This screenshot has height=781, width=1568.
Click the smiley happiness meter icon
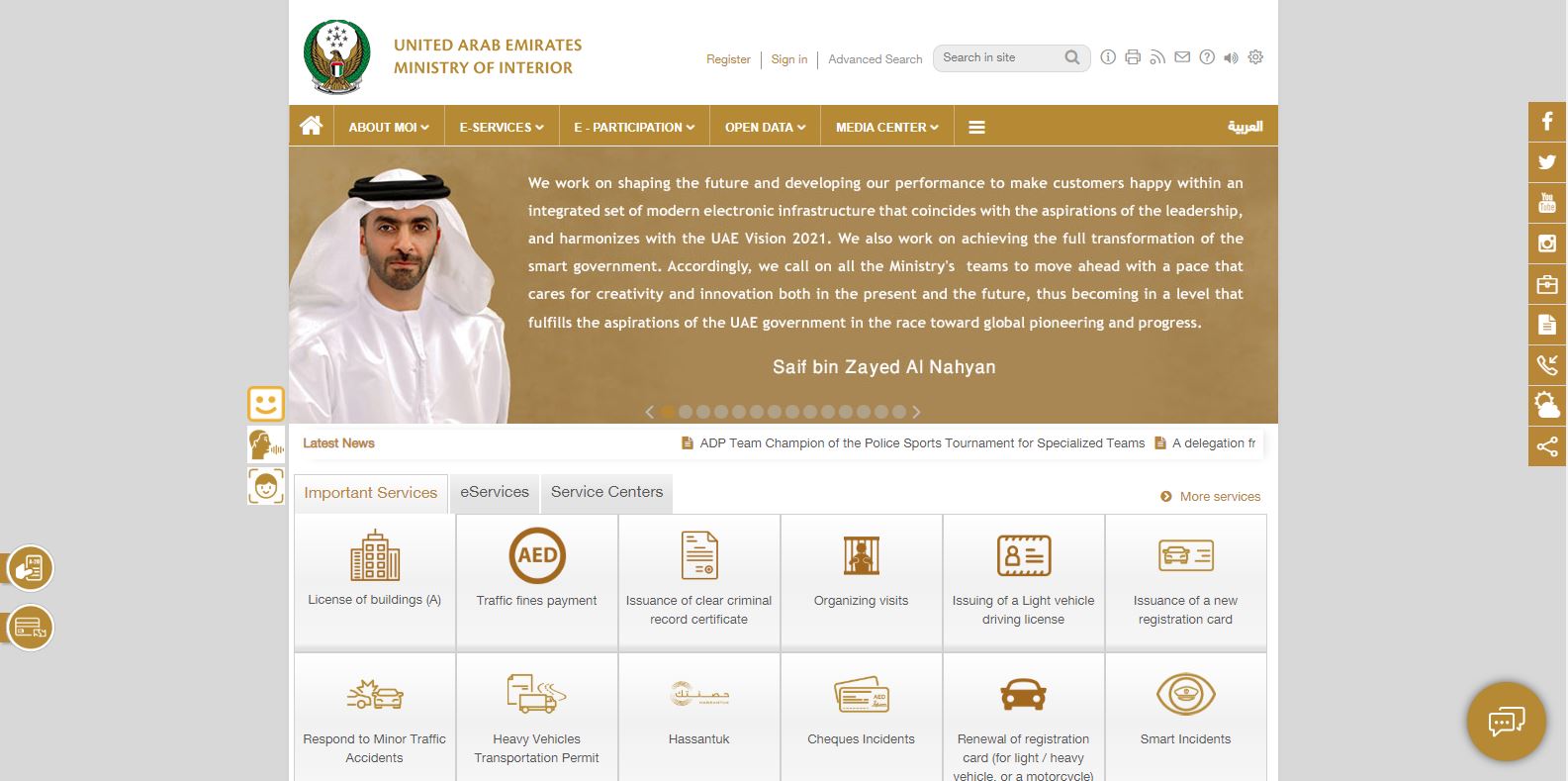[x=265, y=404]
